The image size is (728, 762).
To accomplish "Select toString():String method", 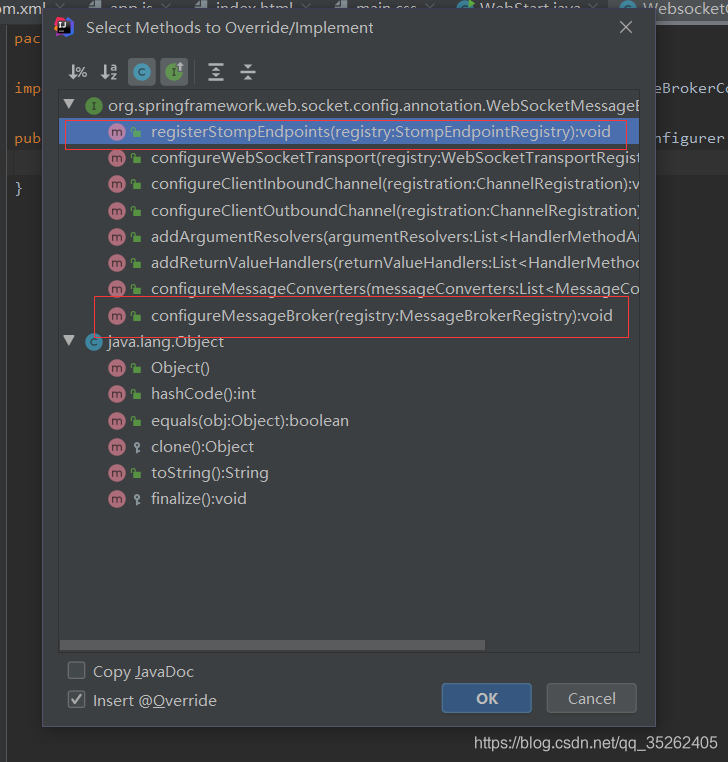I will pyautogui.click(x=349, y=473).
